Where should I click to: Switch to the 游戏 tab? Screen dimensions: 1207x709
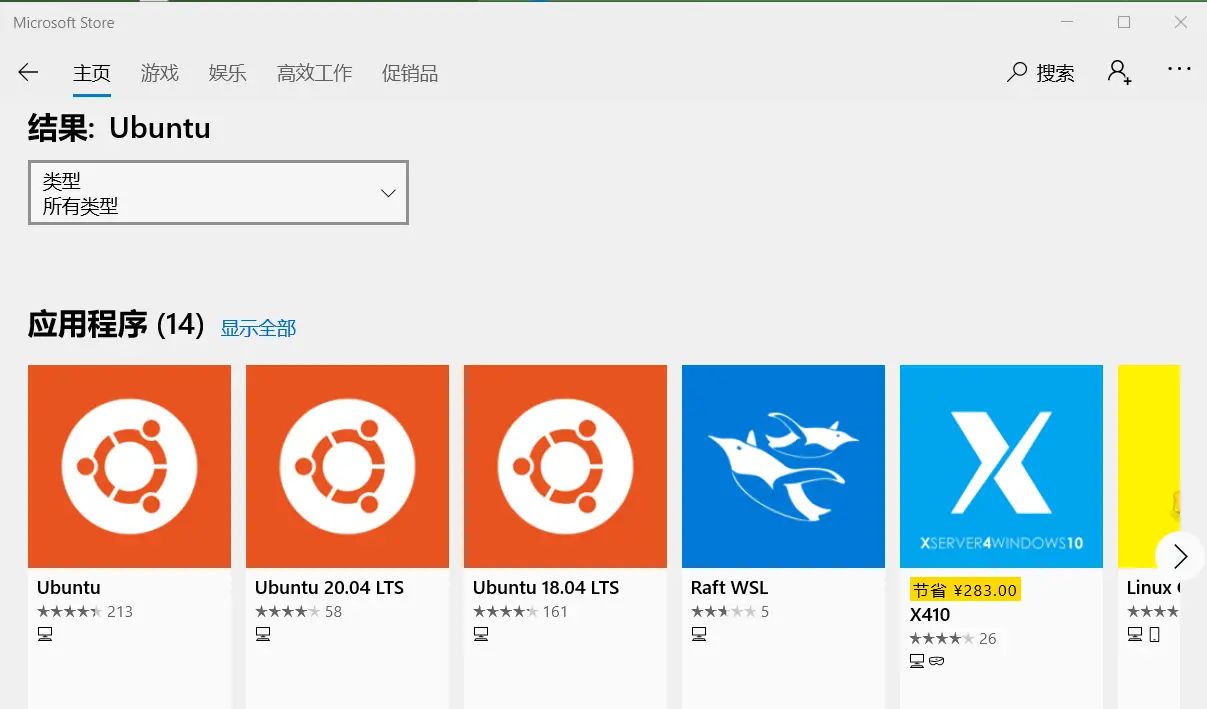pyautogui.click(x=159, y=72)
